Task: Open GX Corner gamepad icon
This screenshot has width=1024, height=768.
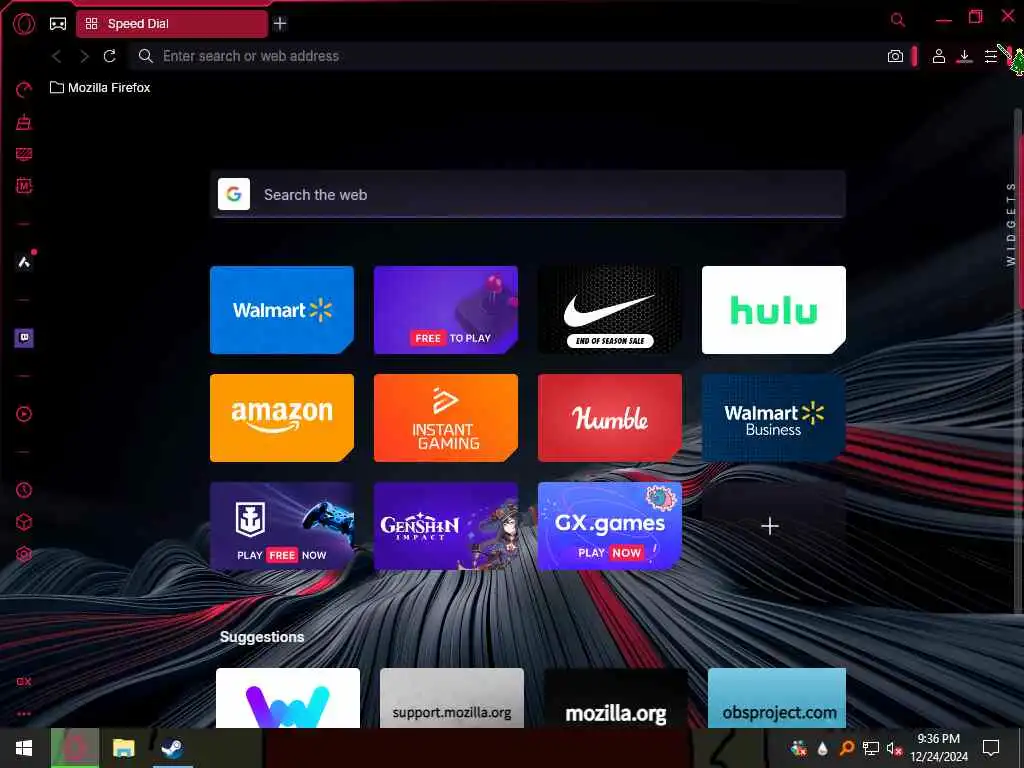Action: point(57,24)
